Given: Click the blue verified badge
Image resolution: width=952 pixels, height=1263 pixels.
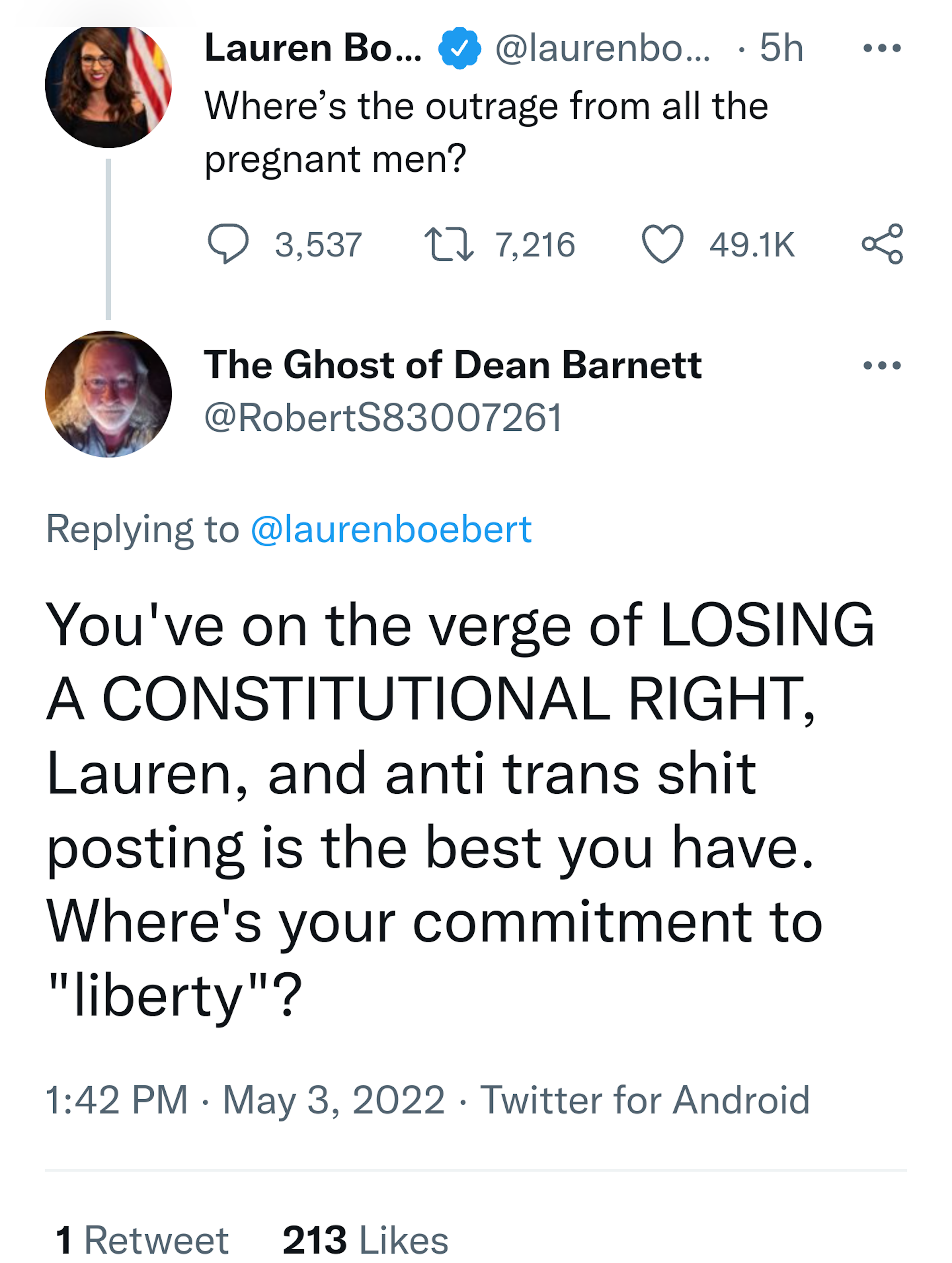Looking at the screenshot, I should [460, 48].
